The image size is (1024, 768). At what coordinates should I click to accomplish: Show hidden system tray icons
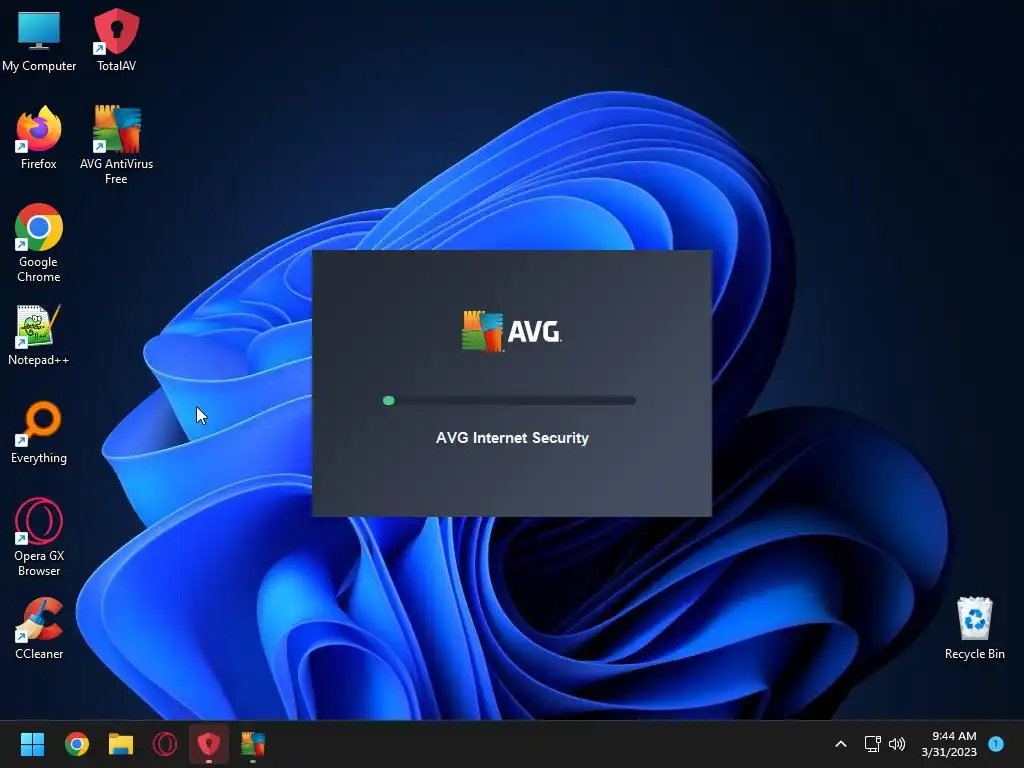coord(841,744)
